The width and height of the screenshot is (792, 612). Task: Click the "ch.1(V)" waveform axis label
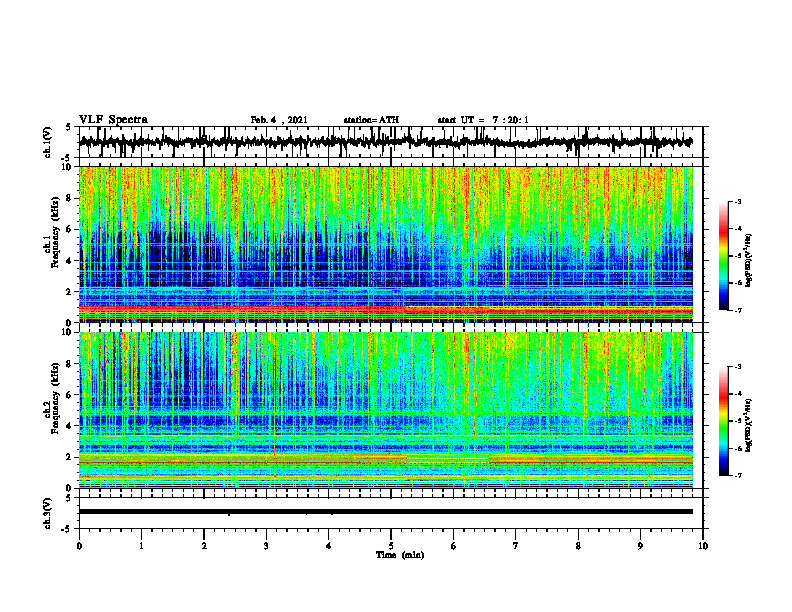pyautogui.click(x=48, y=142)
